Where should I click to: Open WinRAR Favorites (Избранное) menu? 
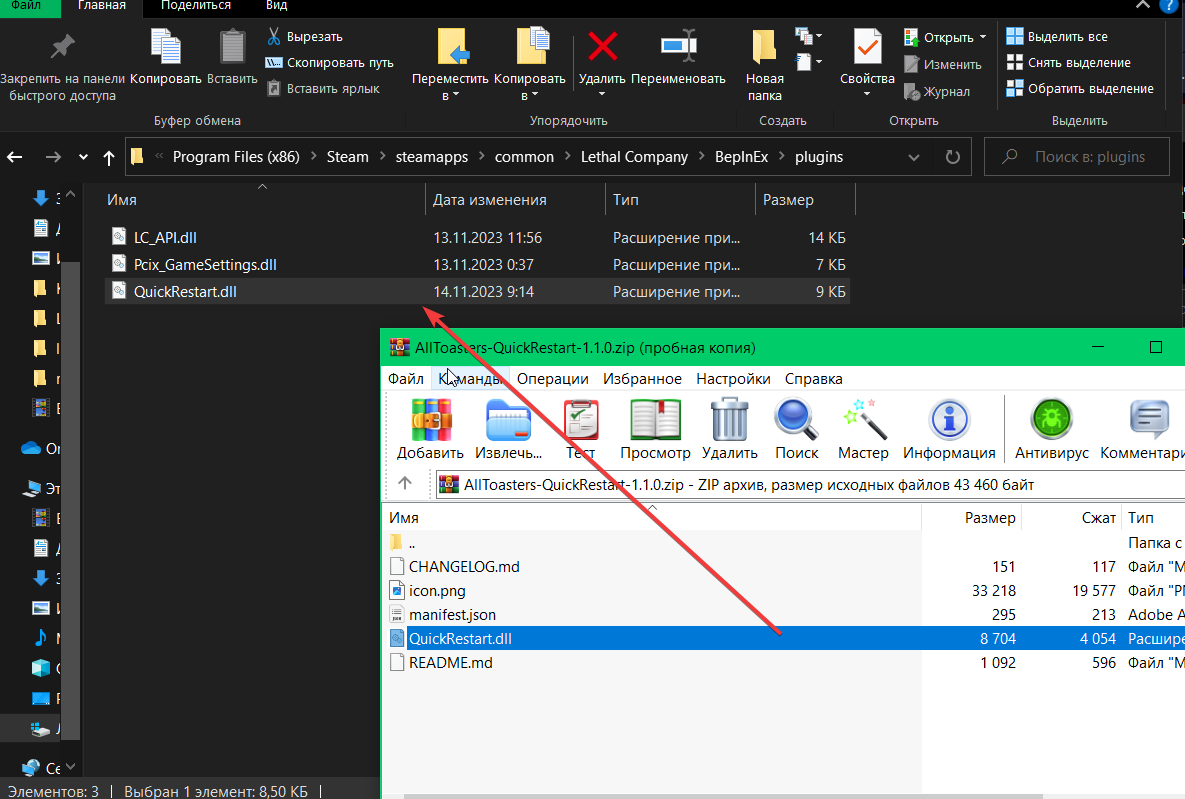(x=642, y=379)
